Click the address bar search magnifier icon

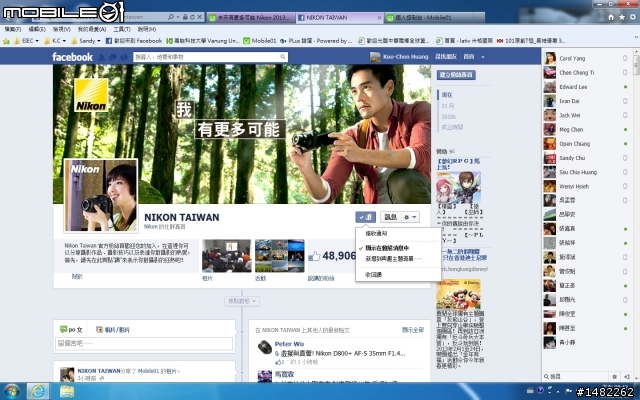(x=171, y=17)
